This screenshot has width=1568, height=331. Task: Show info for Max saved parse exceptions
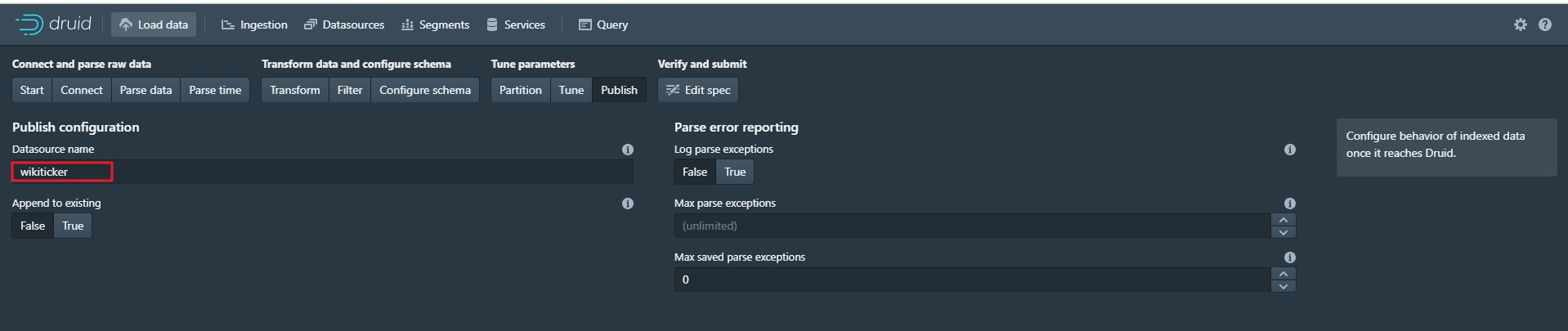pos(1289,257)
